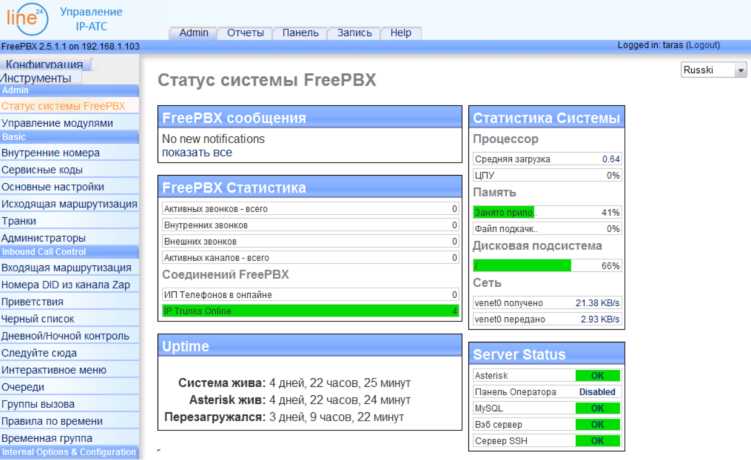The width and height of the screenshot is (751, 460).
Task: Open Правила по времени
Action: (52, 421)
